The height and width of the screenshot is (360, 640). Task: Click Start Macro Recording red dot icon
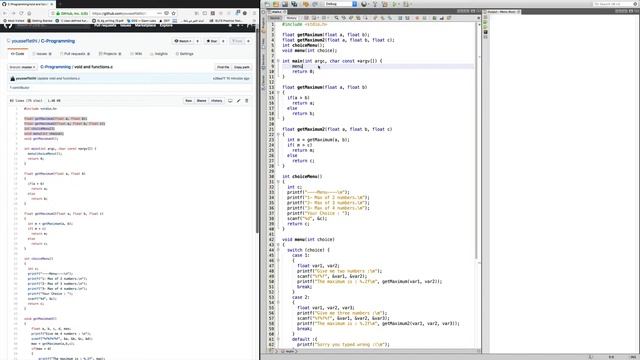417,18
